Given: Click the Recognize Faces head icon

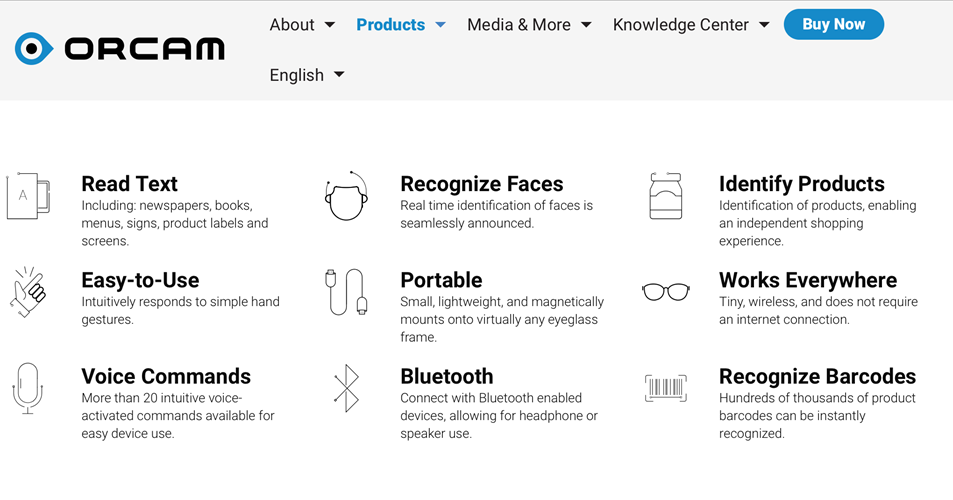Looking at the screenshot, I should tap(346, 196).
